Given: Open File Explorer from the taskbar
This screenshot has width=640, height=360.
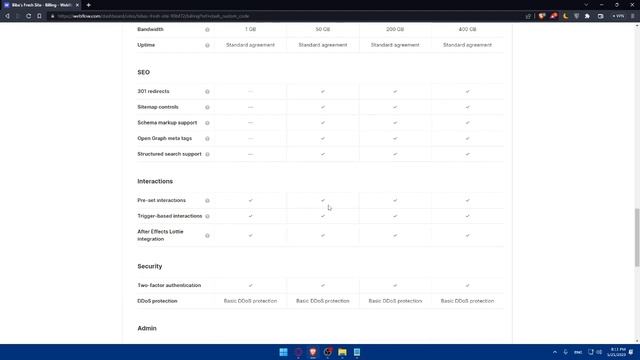Looking at the screenshot, I should pyautogui.click(x=342, y=352).
